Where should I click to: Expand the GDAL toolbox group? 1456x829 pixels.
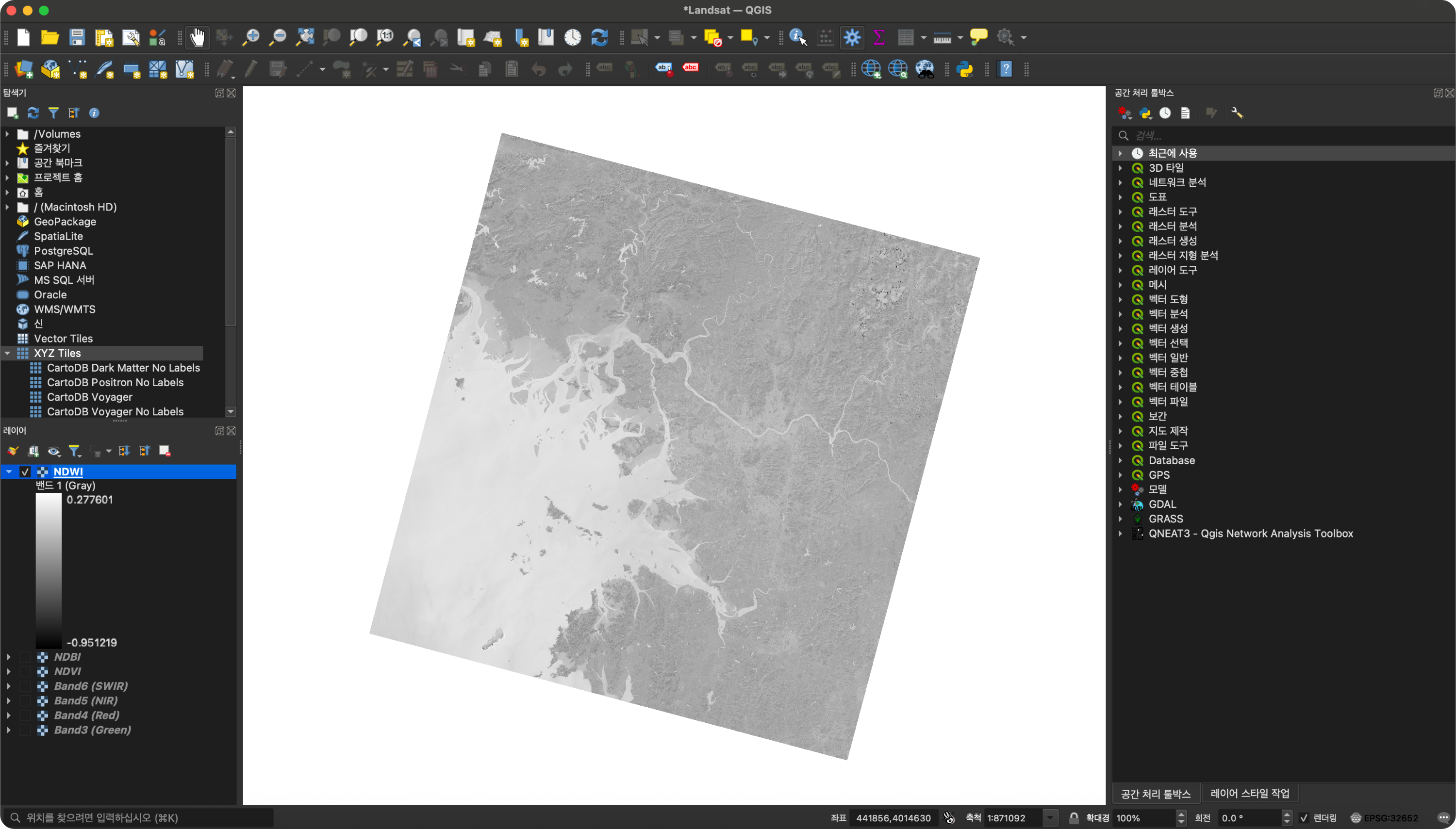tap(1120, 504)
